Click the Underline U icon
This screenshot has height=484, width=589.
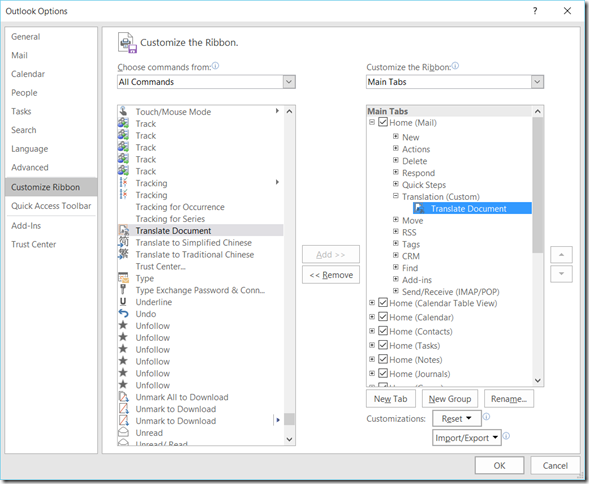(x=123, y=302)
